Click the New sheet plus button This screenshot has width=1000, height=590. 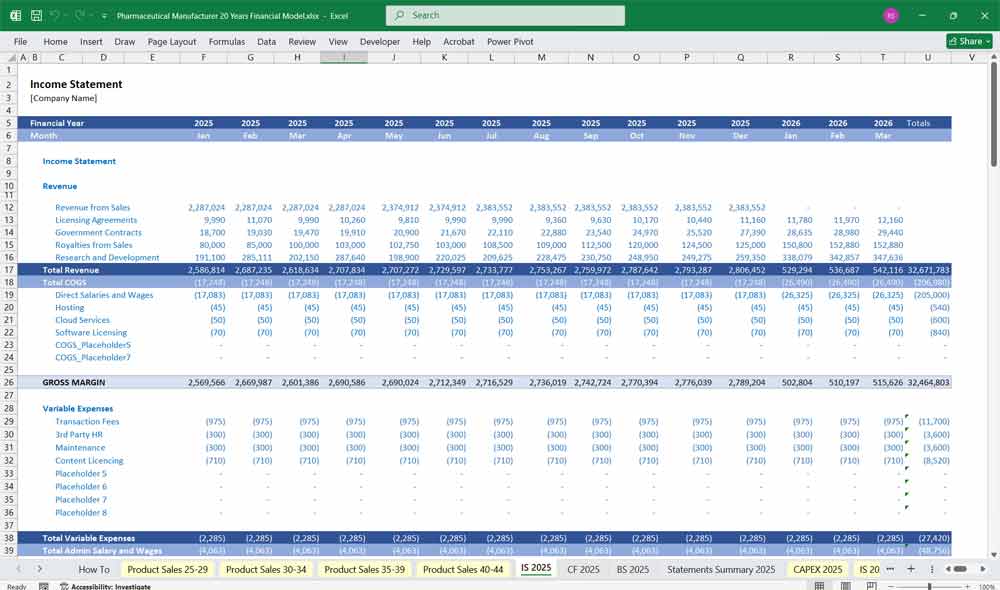point(911,568)
